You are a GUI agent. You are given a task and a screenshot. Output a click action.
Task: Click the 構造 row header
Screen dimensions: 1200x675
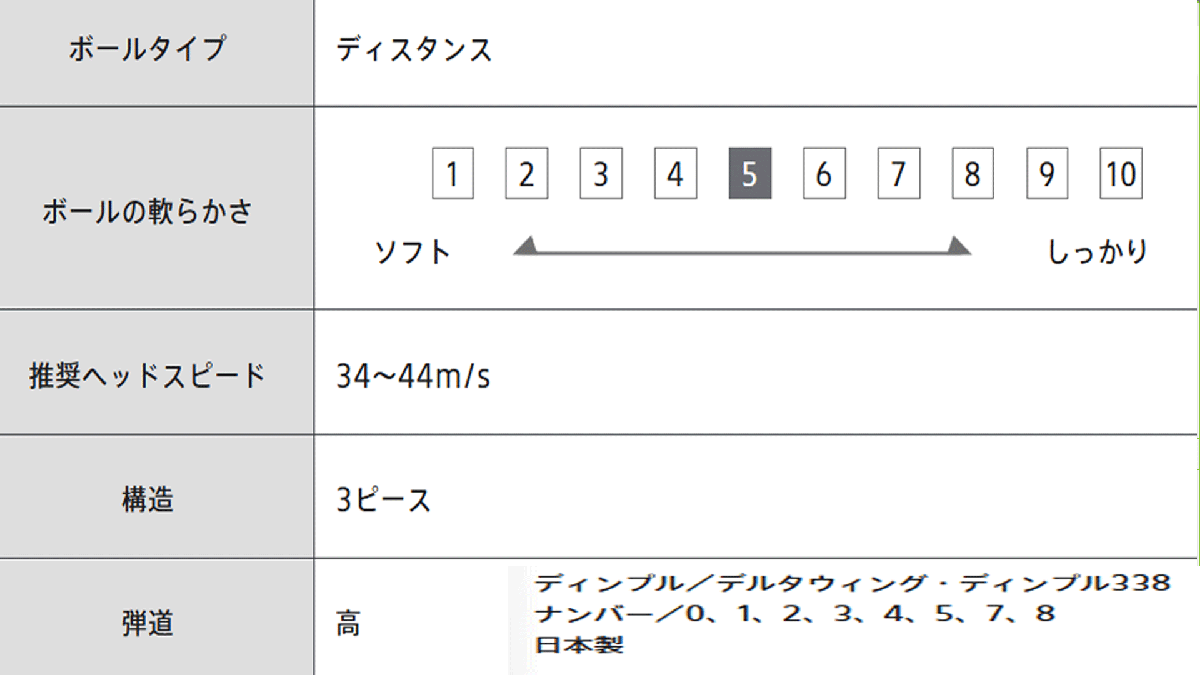pyautogui.click(x=148, y=498)
